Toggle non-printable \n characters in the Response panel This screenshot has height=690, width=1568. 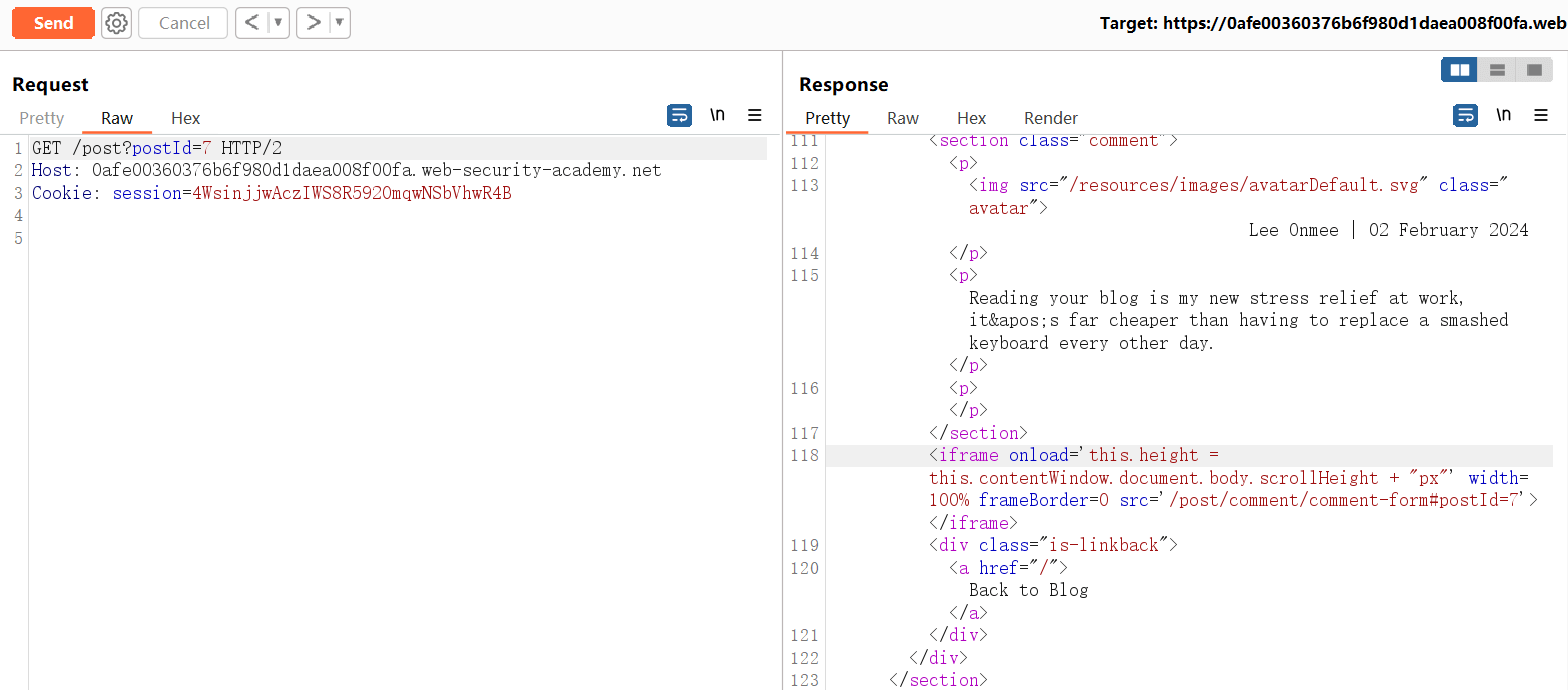[1503, 116]
